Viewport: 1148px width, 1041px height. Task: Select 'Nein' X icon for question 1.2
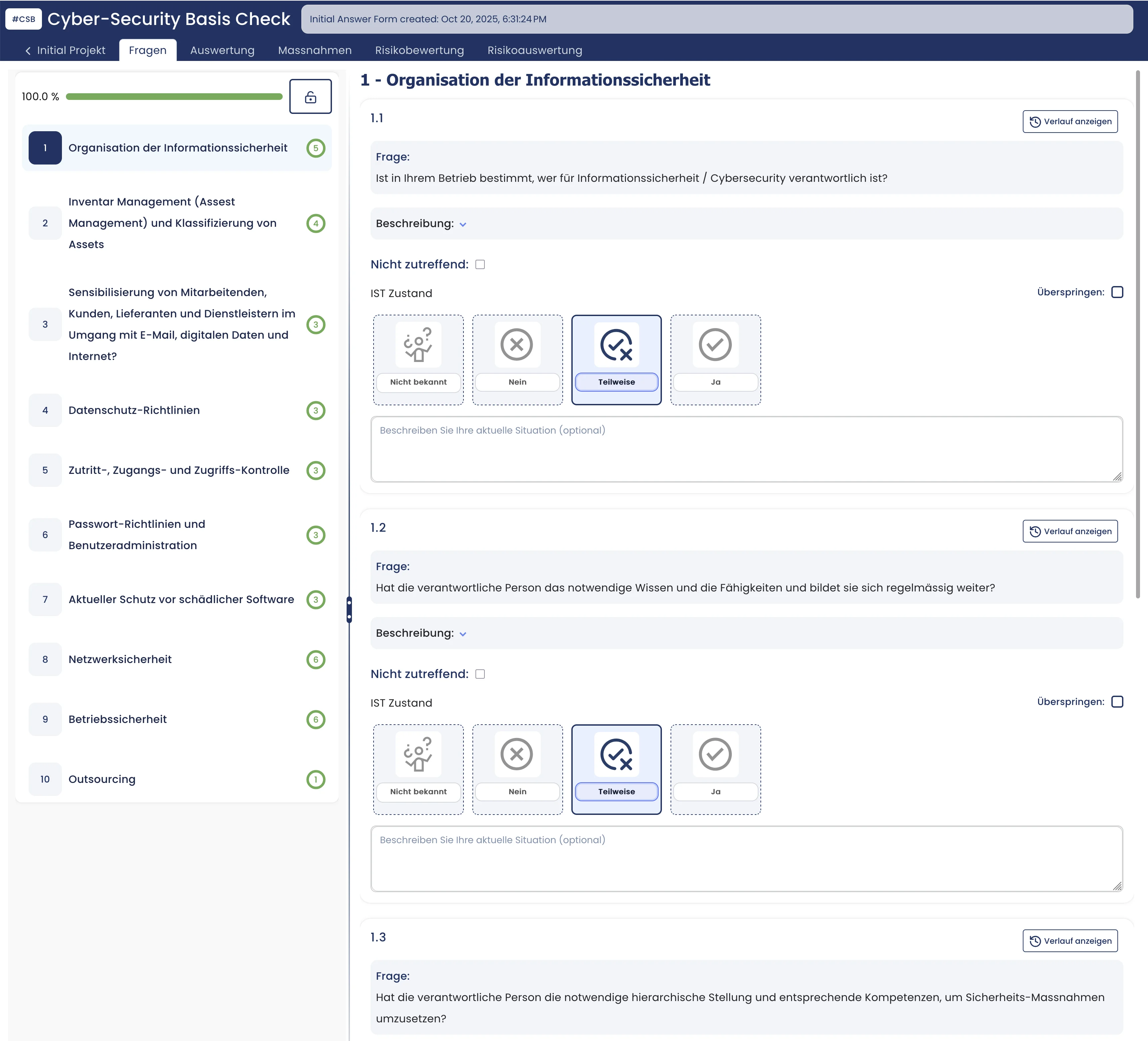[x=516, y=754]
